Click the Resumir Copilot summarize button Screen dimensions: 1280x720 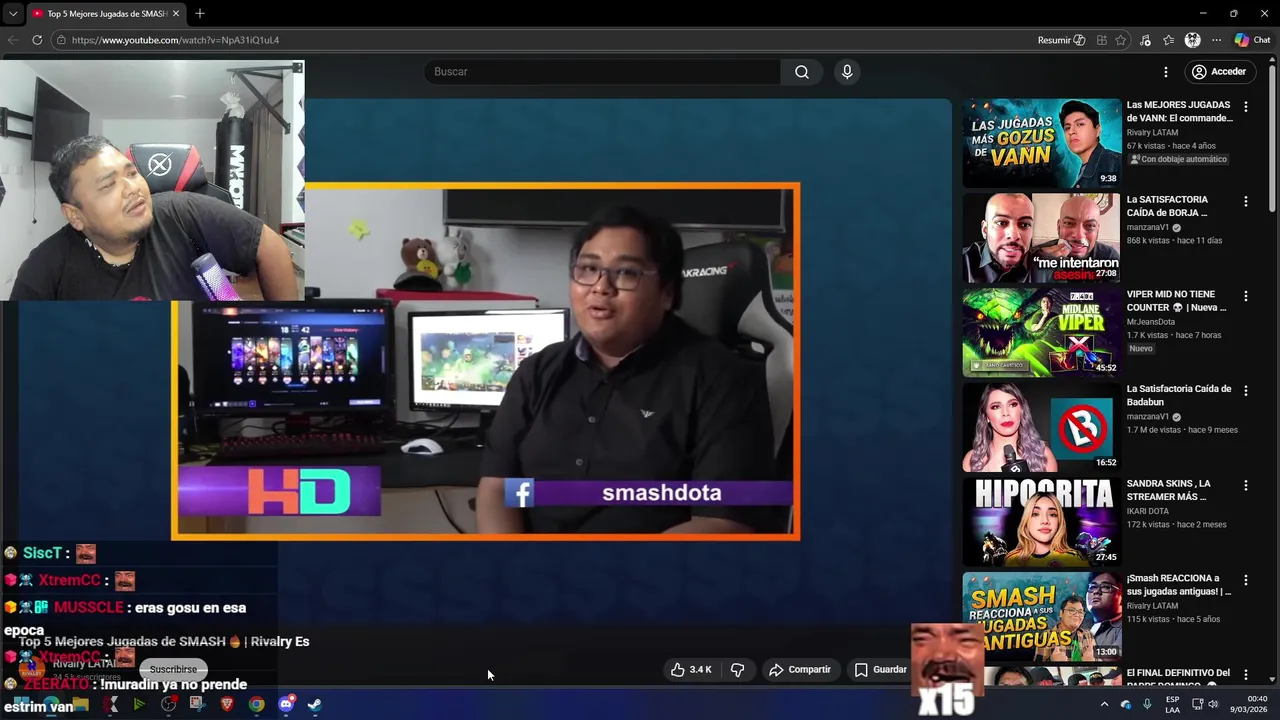tap(1062, 40)
